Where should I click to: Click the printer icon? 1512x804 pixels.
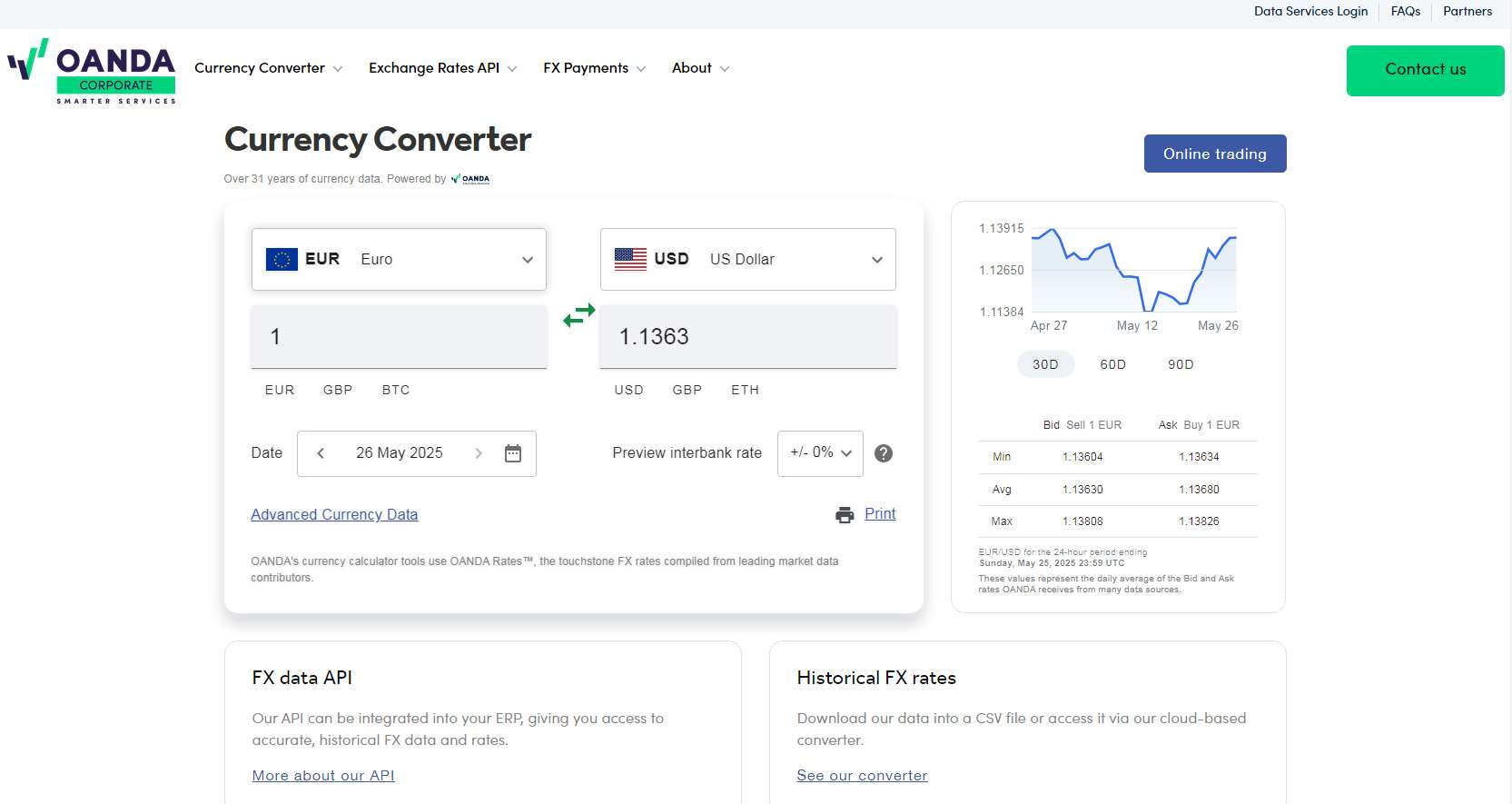(x=845, y=515)
